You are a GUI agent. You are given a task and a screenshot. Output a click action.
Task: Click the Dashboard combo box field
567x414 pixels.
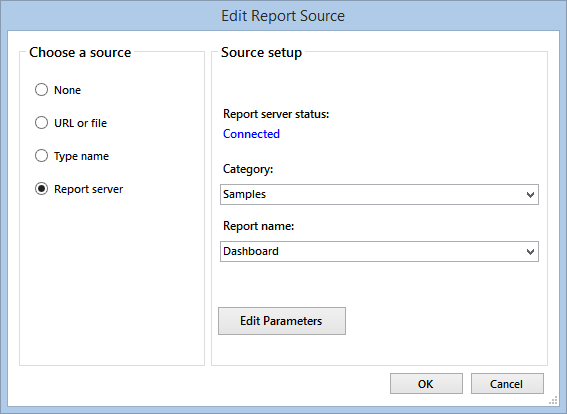(x=379, y=251)
